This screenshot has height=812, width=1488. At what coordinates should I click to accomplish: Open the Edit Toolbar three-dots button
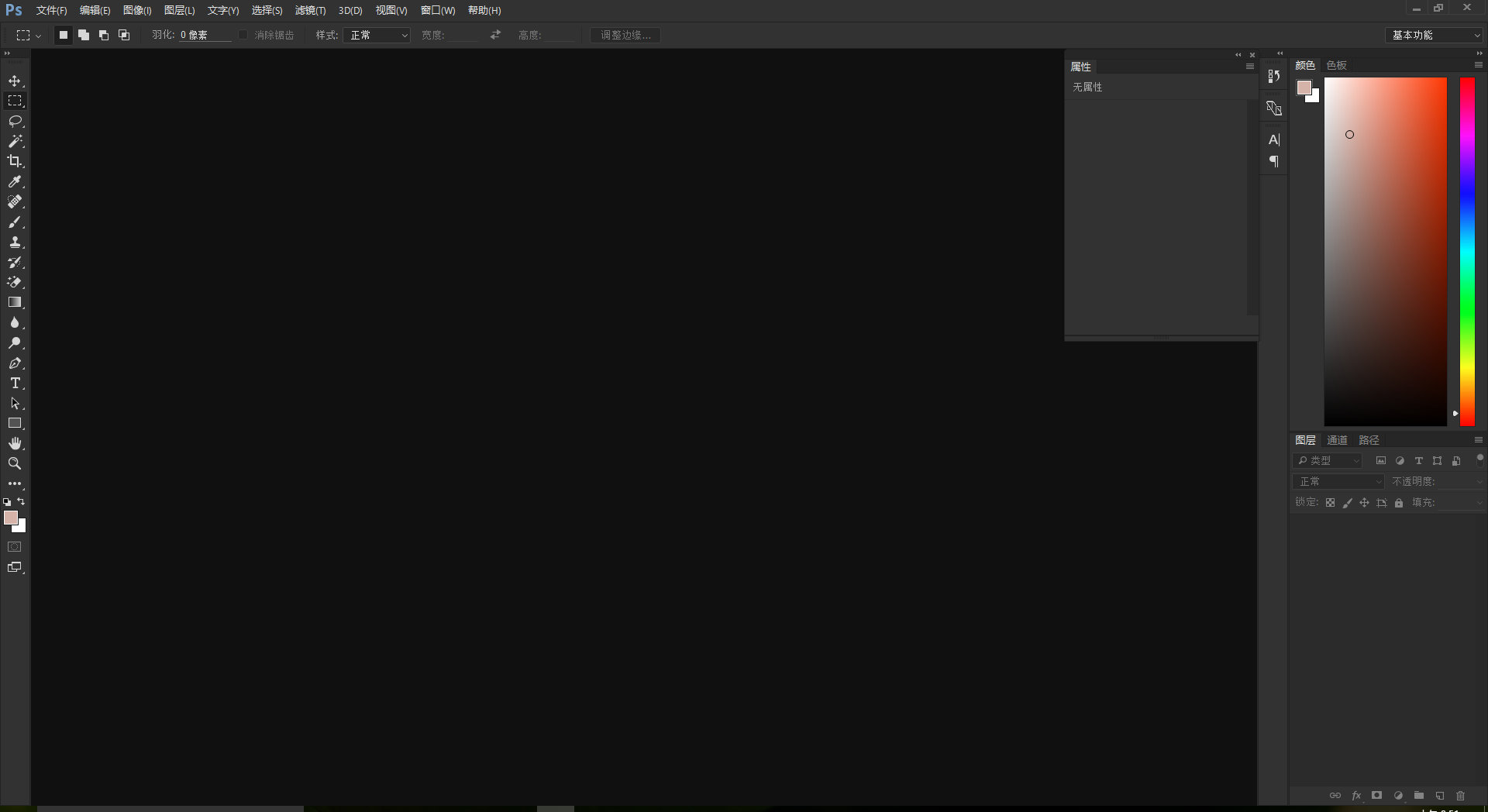(x=15, y=483)
